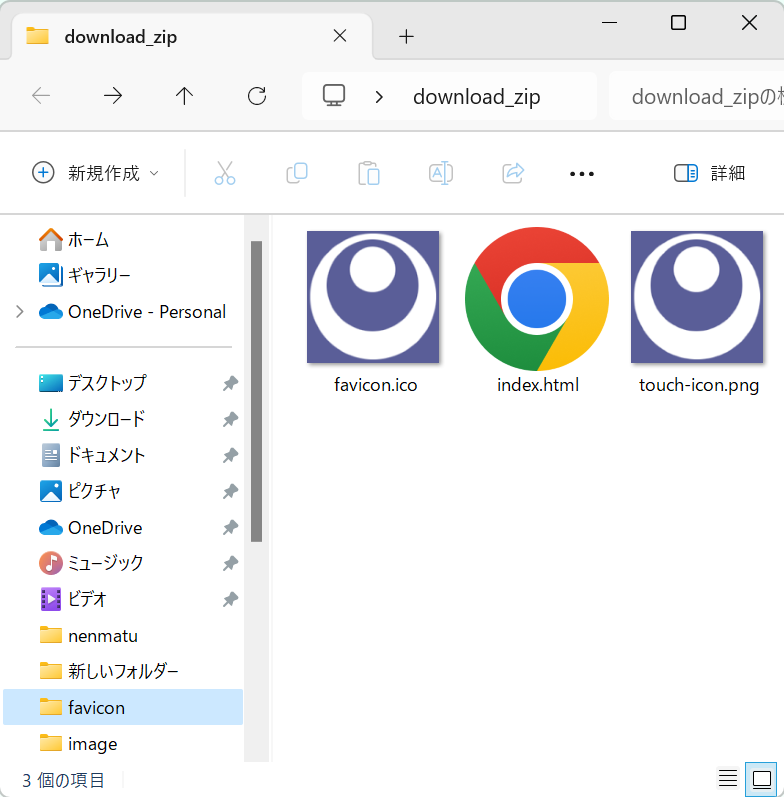Click the Paste clipboard icon
This screenshot has height=797, width=784.
[x=369, y=173]
